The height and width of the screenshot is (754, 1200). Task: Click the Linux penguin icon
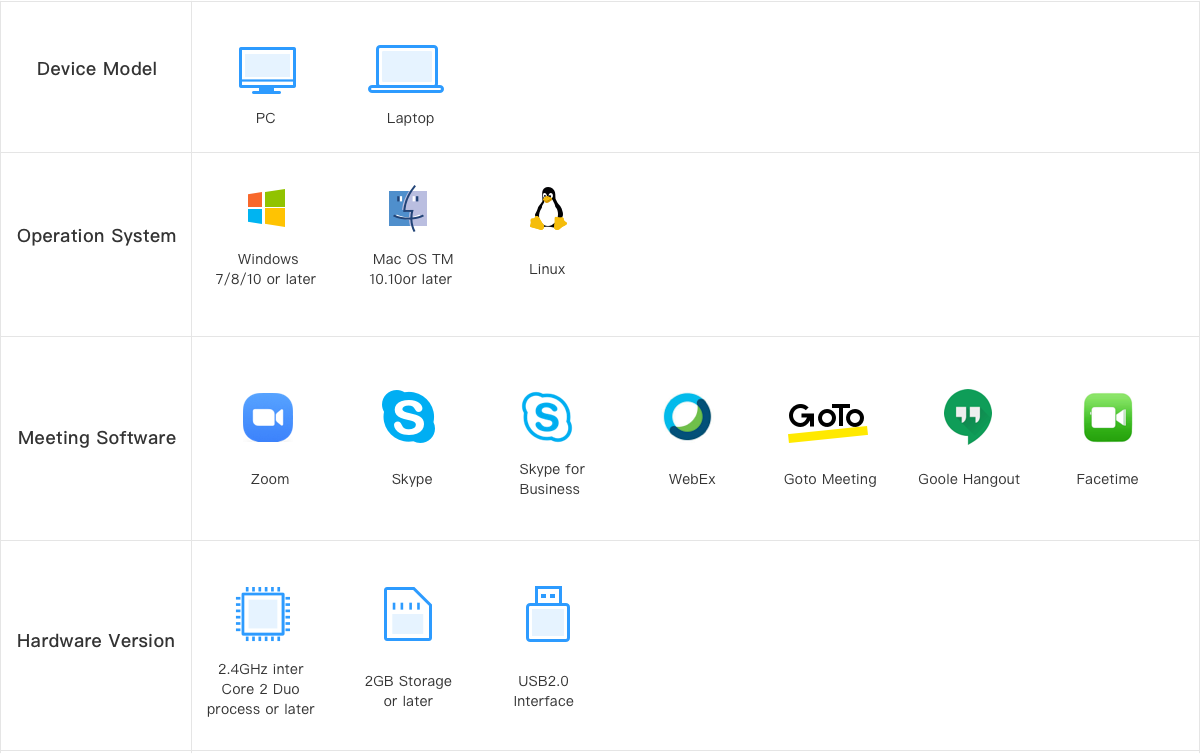pyautogui.click(x=547, y=209)
